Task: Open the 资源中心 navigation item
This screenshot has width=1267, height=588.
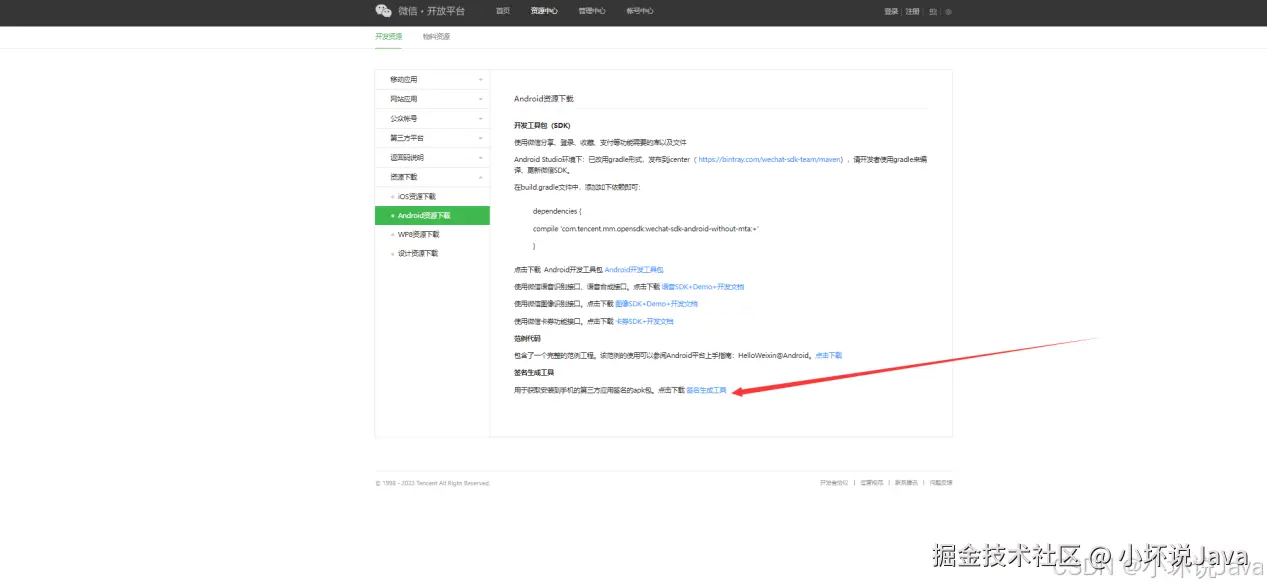Action: (x=544, y=11)
